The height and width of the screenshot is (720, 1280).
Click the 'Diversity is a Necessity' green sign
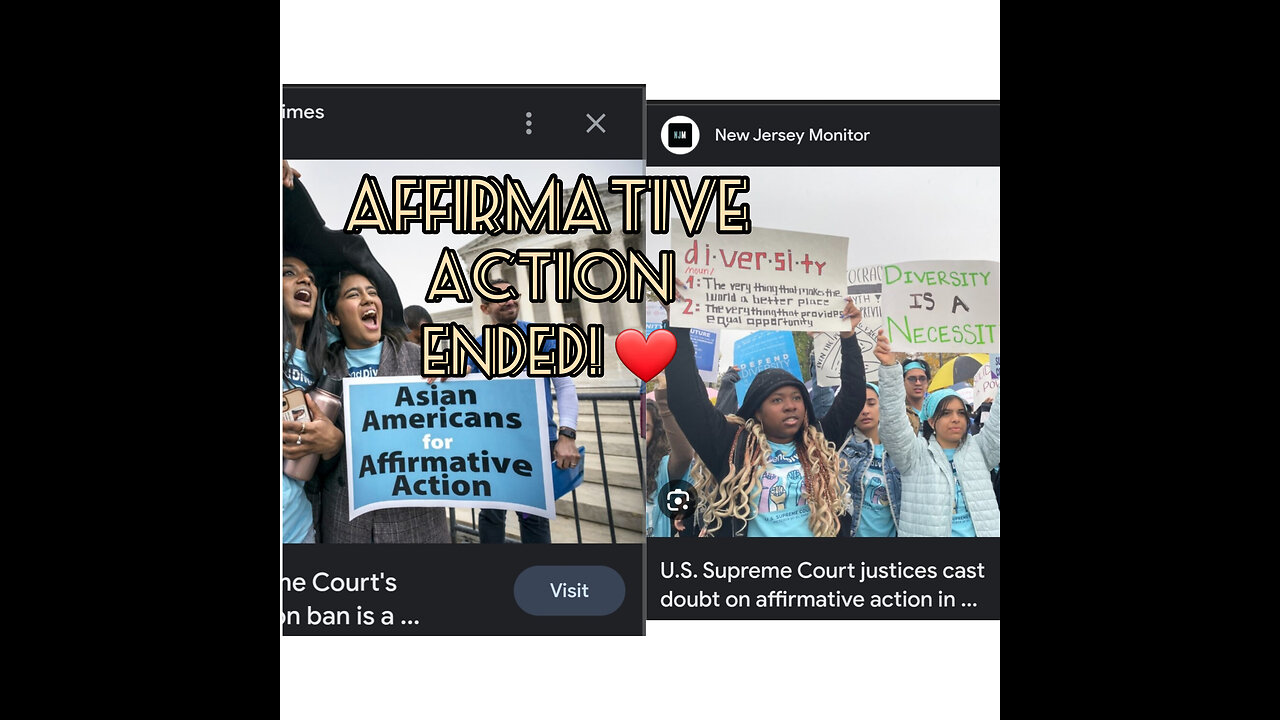pos(939,304)
